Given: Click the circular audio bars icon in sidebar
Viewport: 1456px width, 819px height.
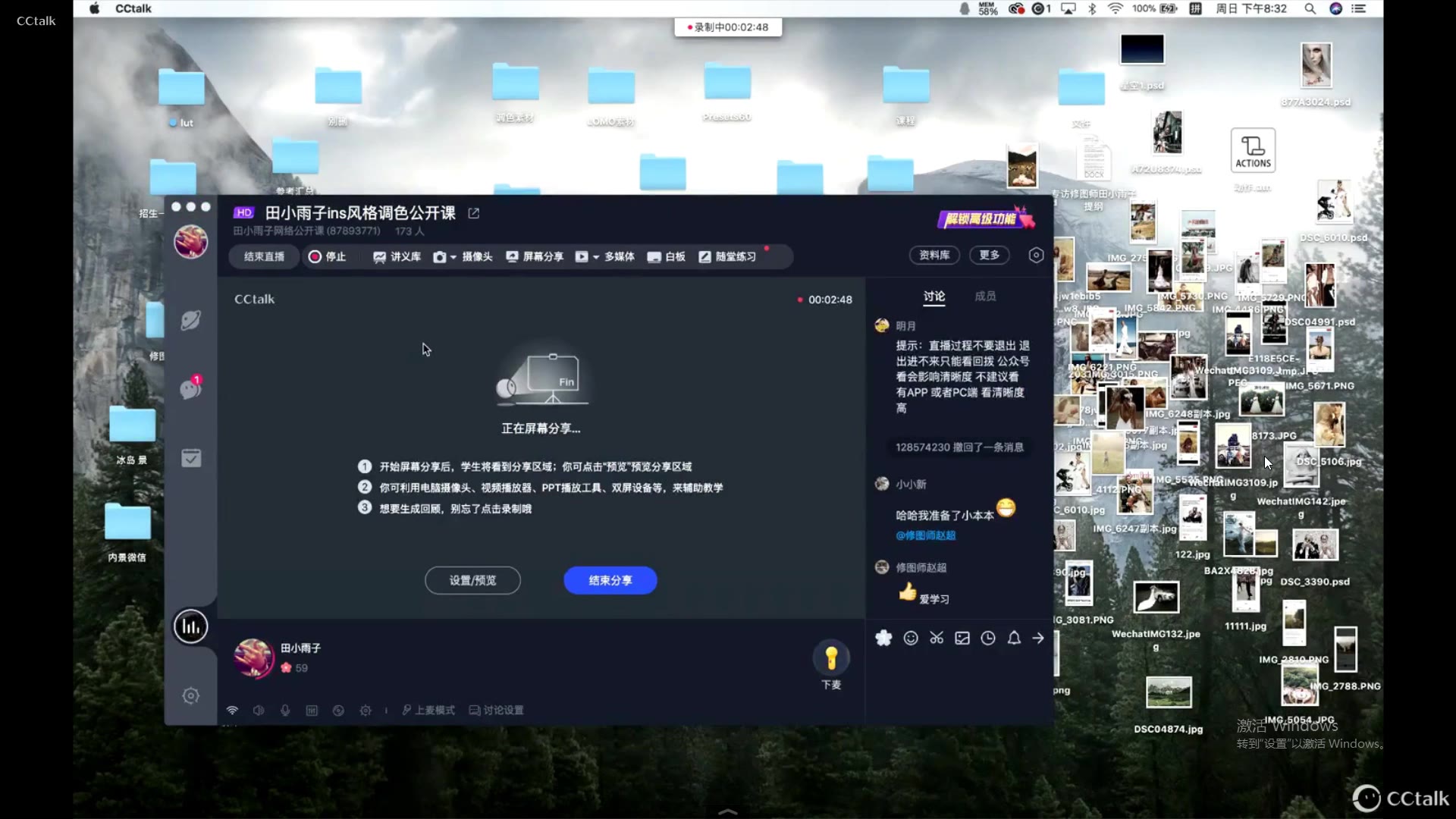Looking at the screenshot, I should coord(191,626).
